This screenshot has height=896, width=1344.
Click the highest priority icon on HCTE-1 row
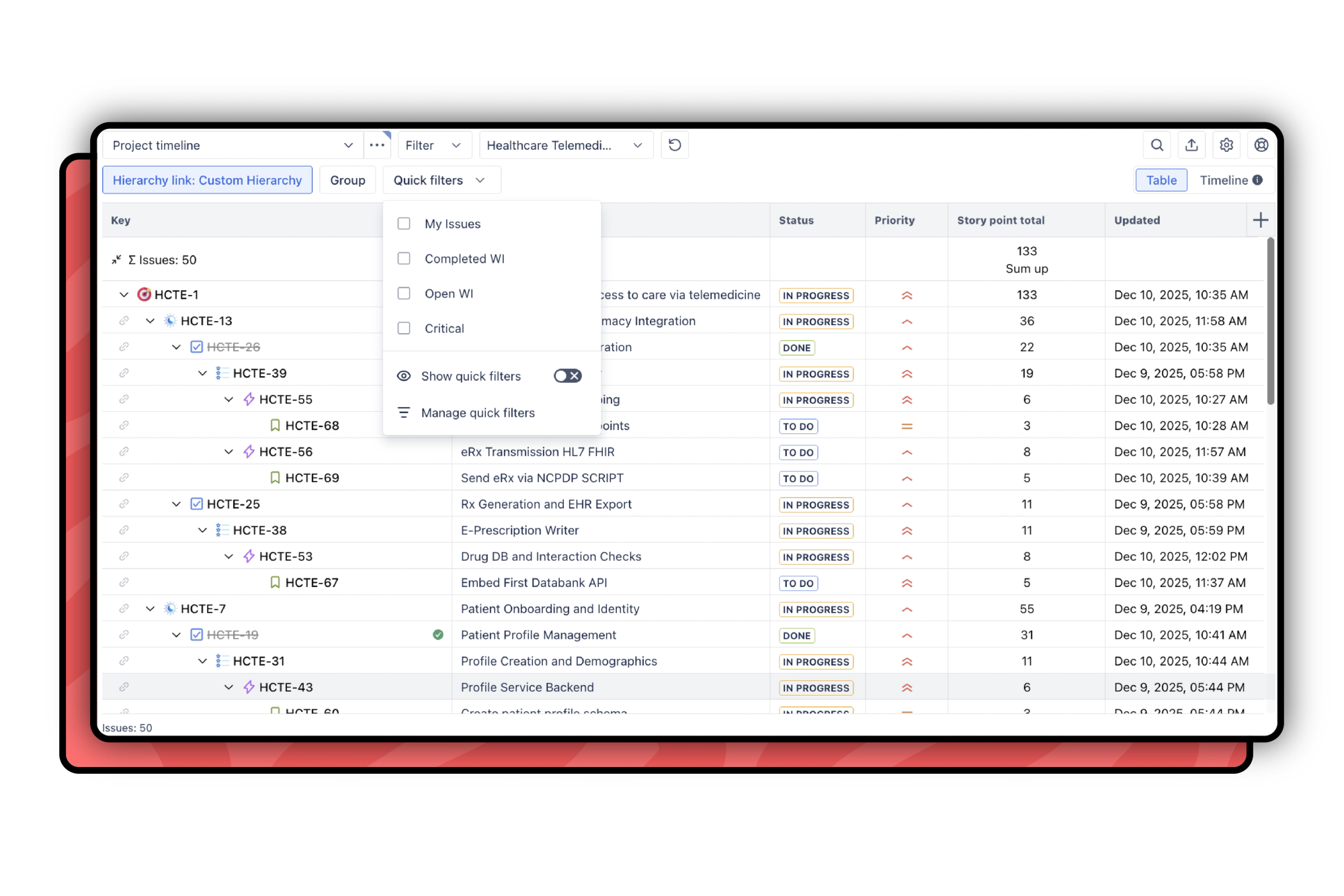click(907, 295)
